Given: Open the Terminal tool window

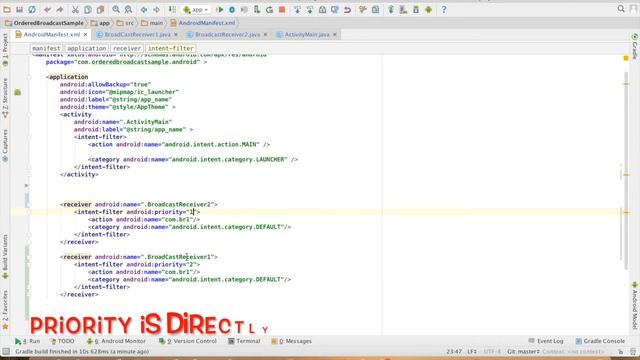Looking at the screenshot, I should [x=244, y=341].
